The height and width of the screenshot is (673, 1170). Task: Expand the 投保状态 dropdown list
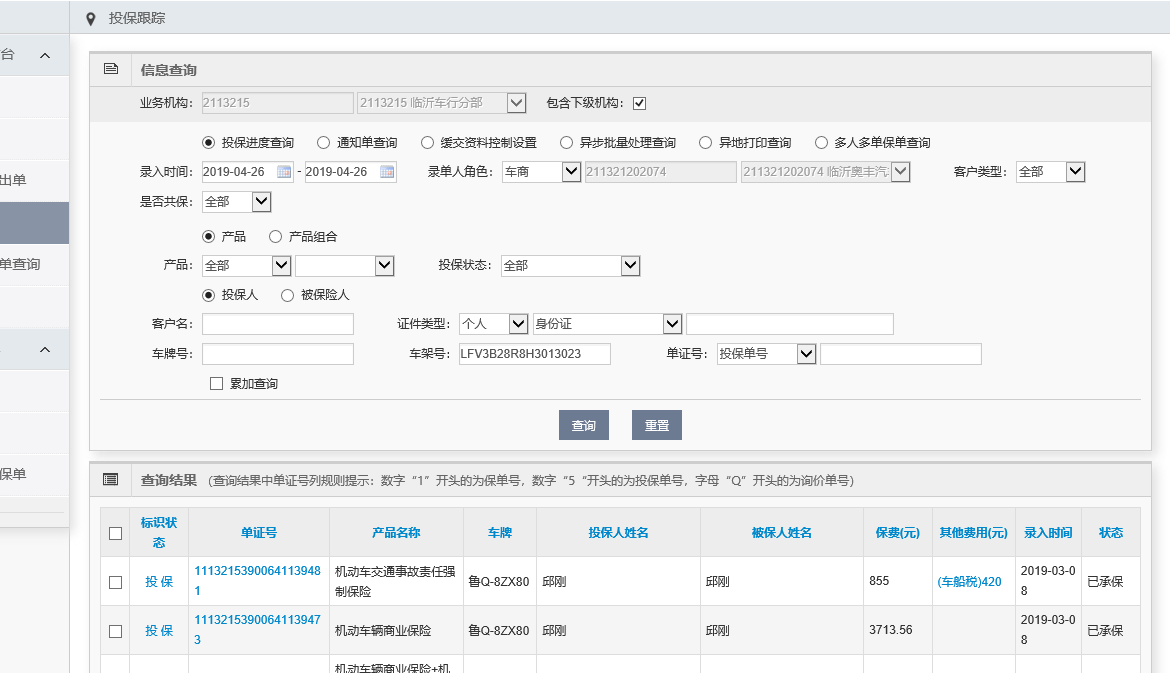click(x=630, y=266)
